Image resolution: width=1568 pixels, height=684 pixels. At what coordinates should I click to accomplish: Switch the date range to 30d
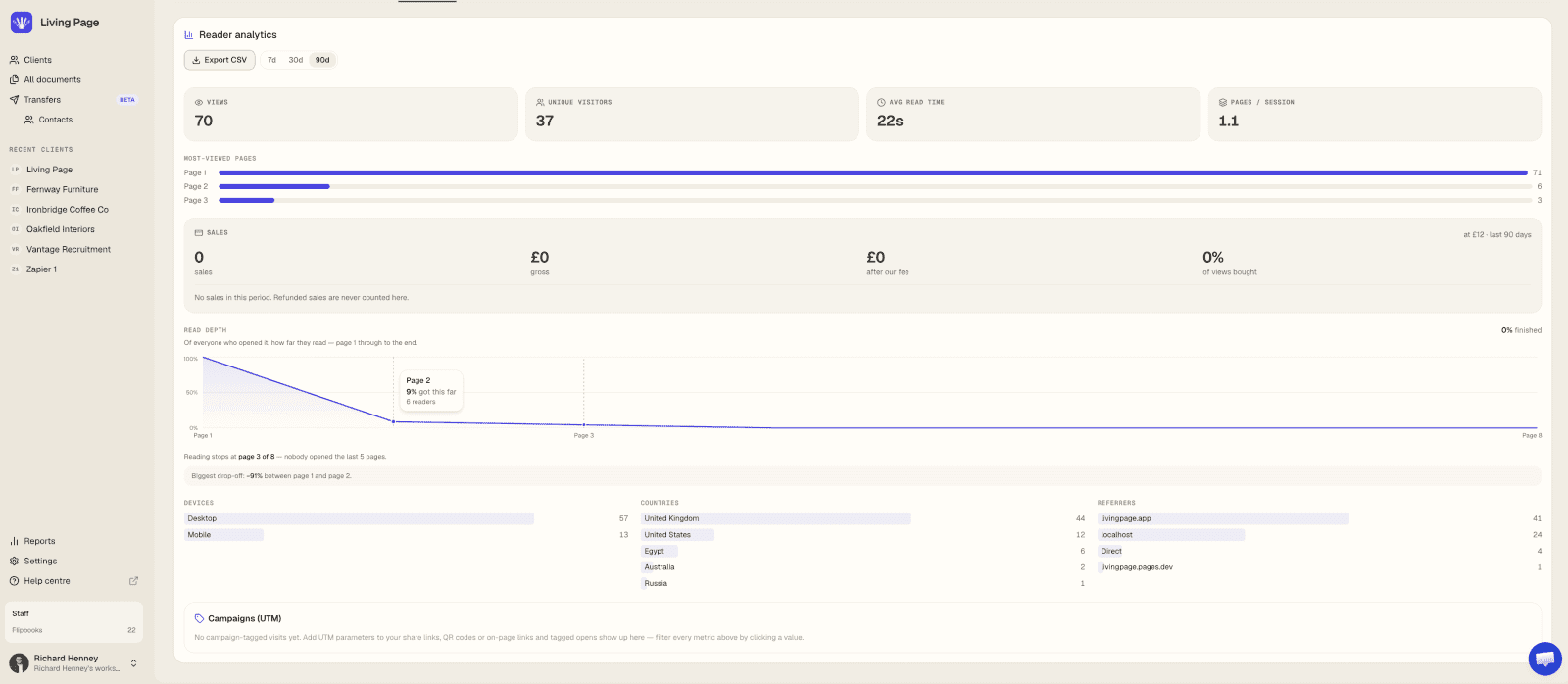click(295, 60)
